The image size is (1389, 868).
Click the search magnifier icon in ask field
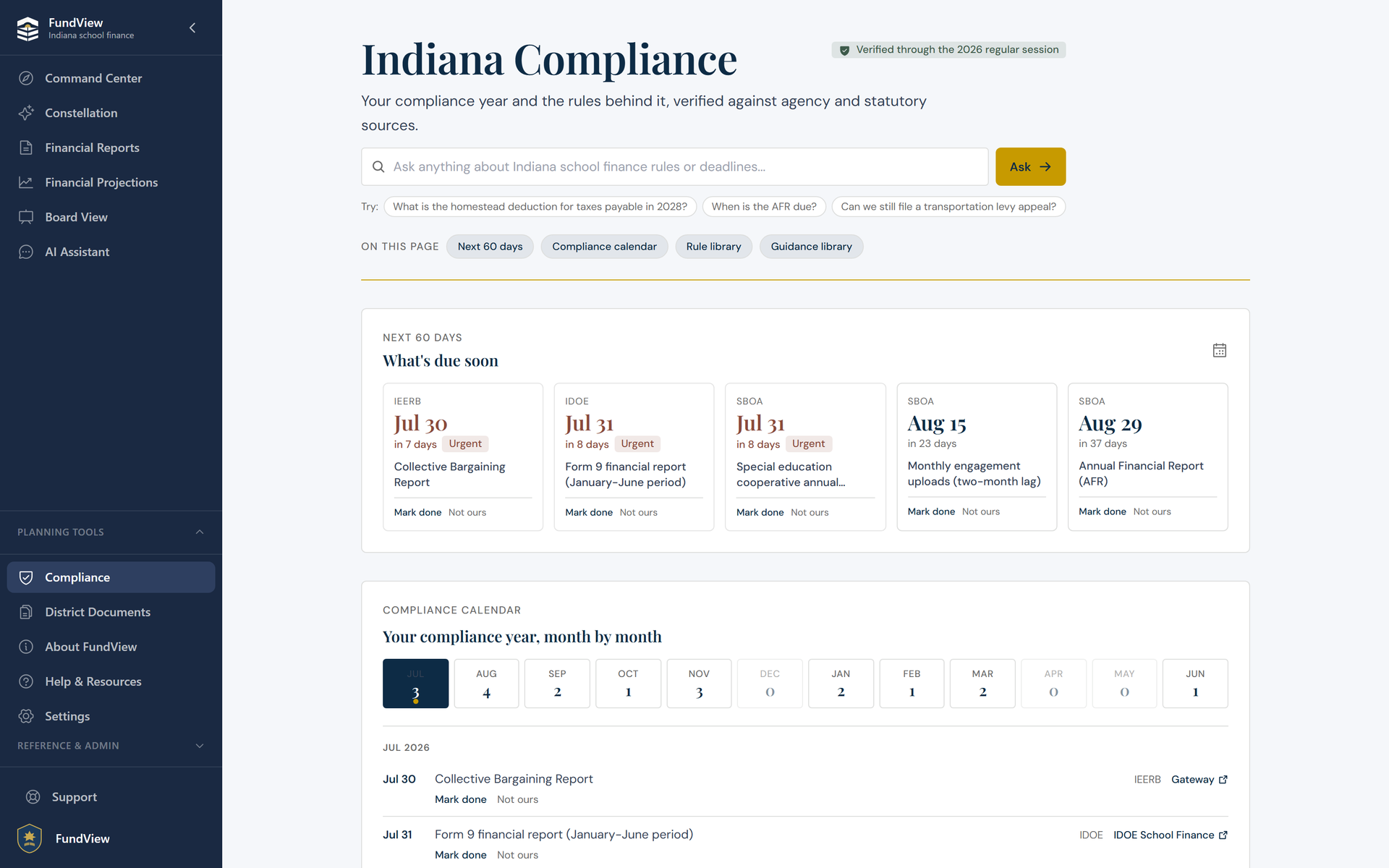[378, 167]
